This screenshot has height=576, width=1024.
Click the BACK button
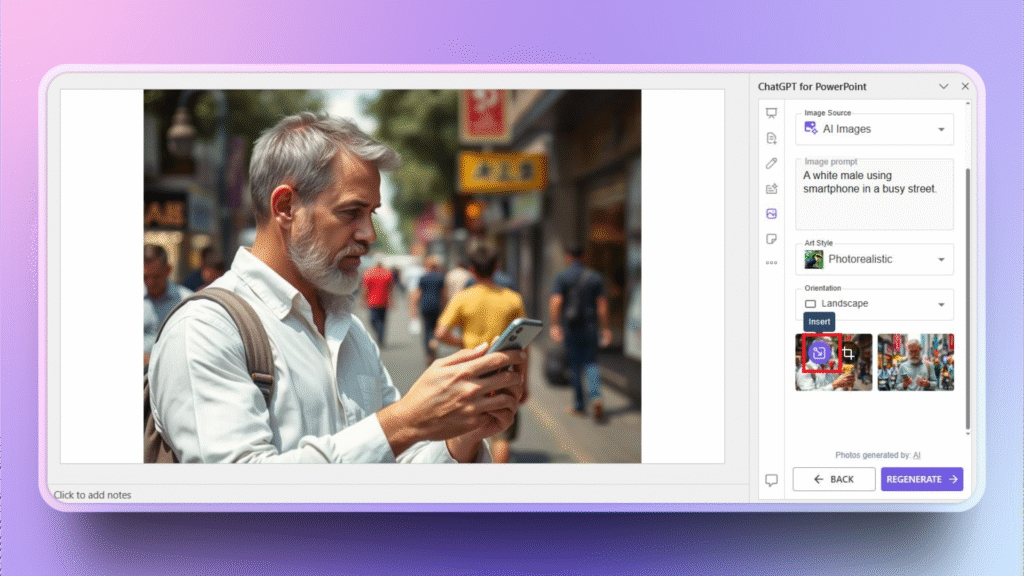(833, 479)
